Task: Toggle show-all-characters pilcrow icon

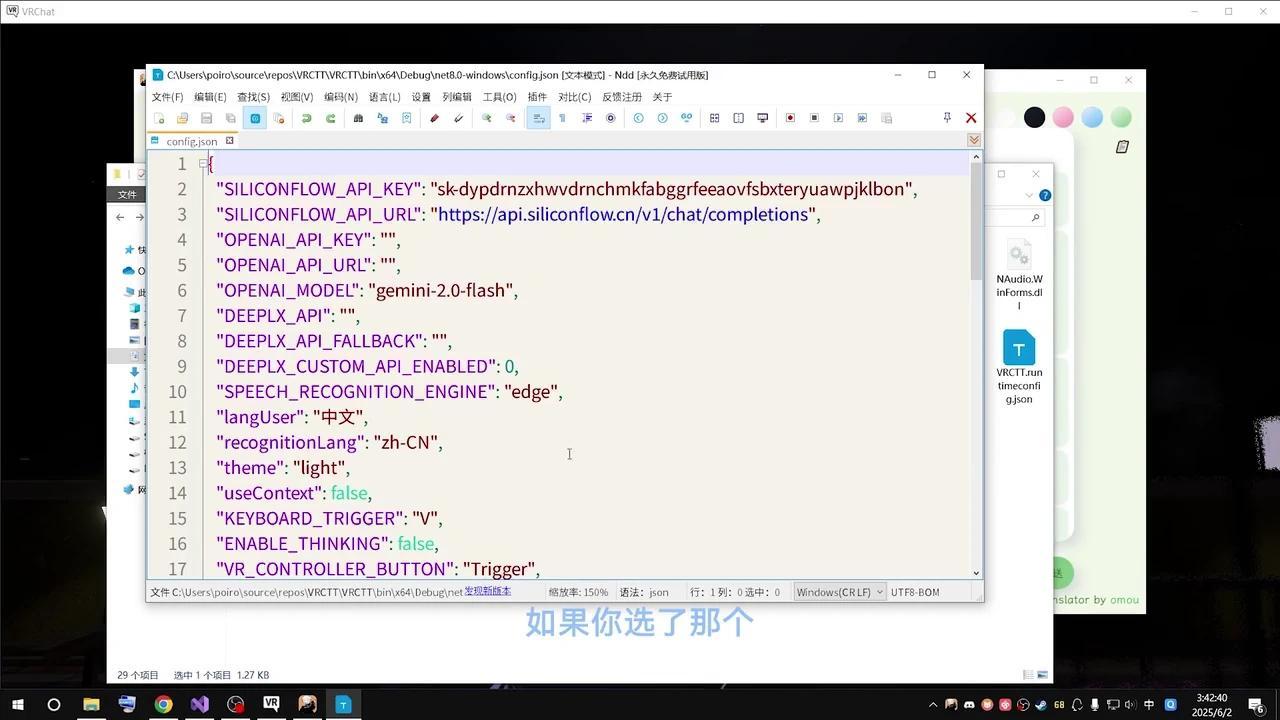Action: tap(562, 118)
